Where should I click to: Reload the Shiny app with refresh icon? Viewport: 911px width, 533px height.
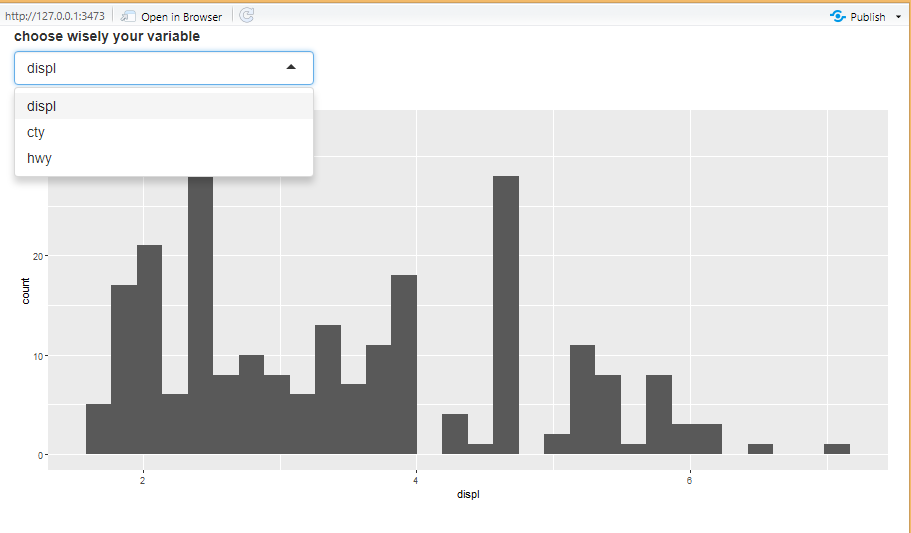coord(247,16)
